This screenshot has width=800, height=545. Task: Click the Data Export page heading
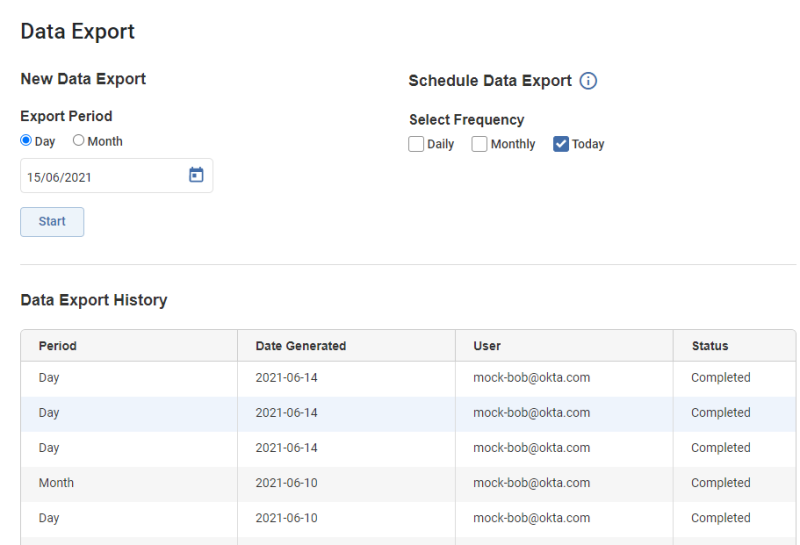pos(78,32)
